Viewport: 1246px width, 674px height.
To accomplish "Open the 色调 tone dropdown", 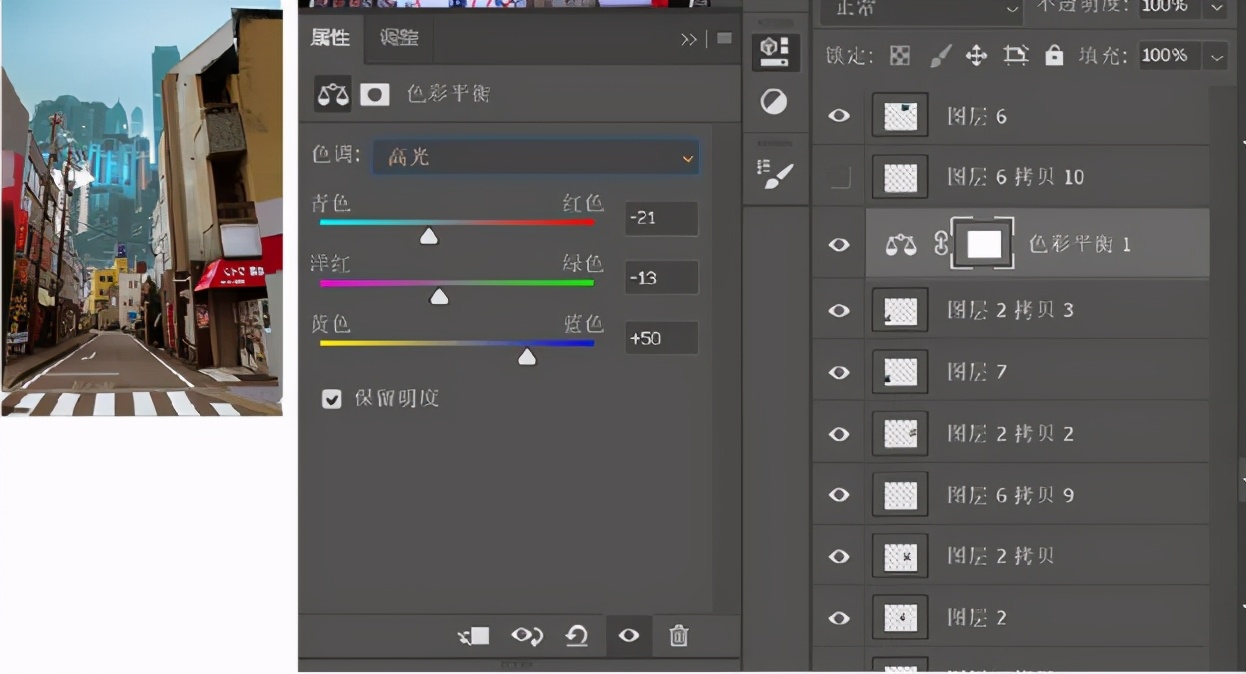I will (x=536, y=157).
